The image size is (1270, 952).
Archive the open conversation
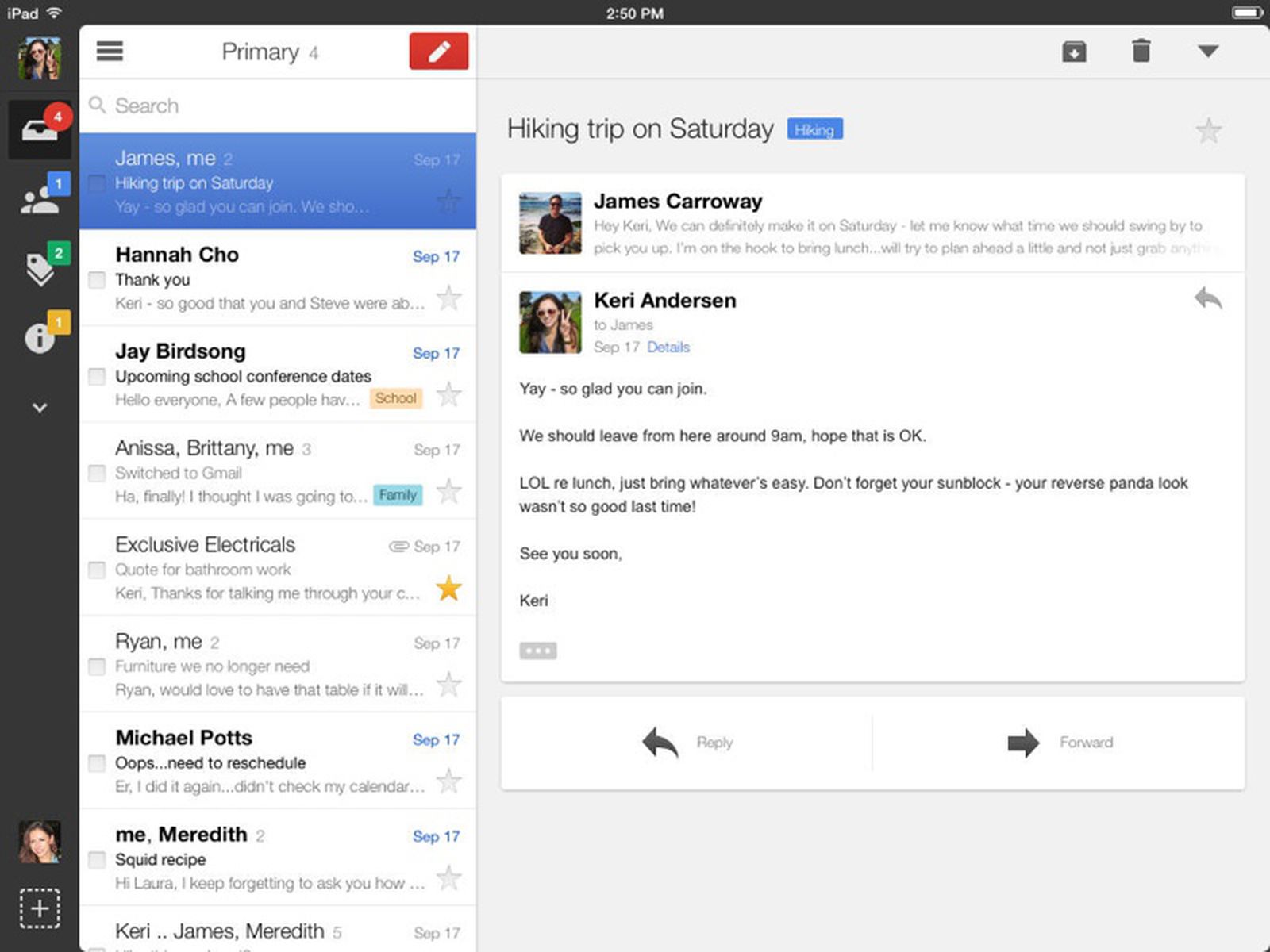point(1074,51)
